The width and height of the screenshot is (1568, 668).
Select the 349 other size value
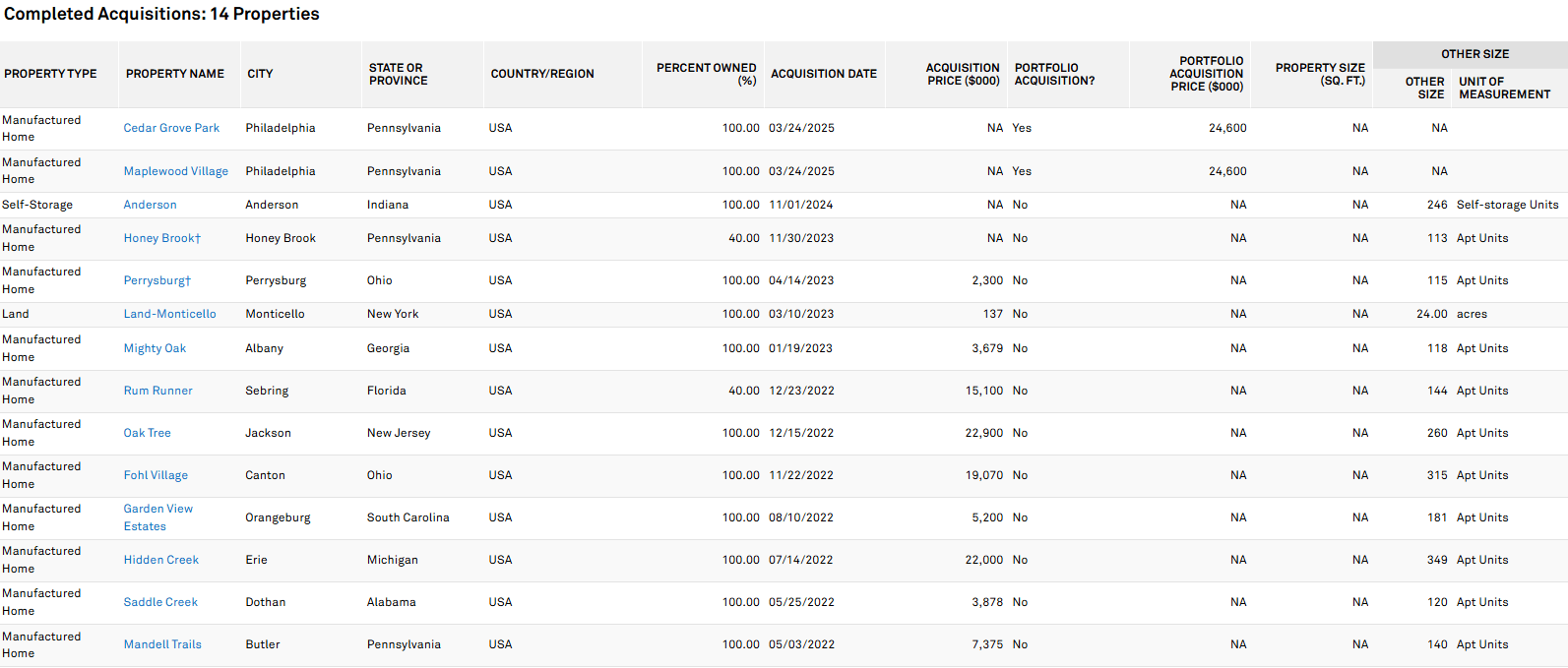coord(1437,560)
